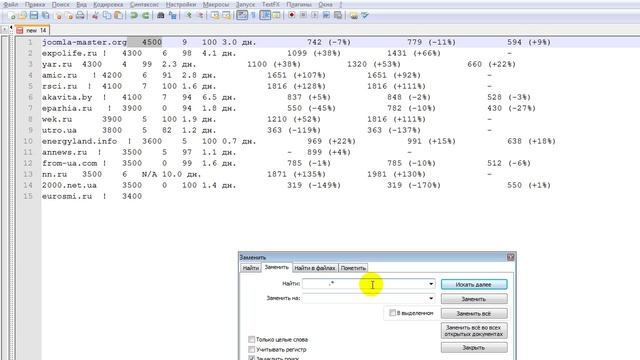Show all characters with pilcrow icon
640x360 pixels.
point(253,16)
